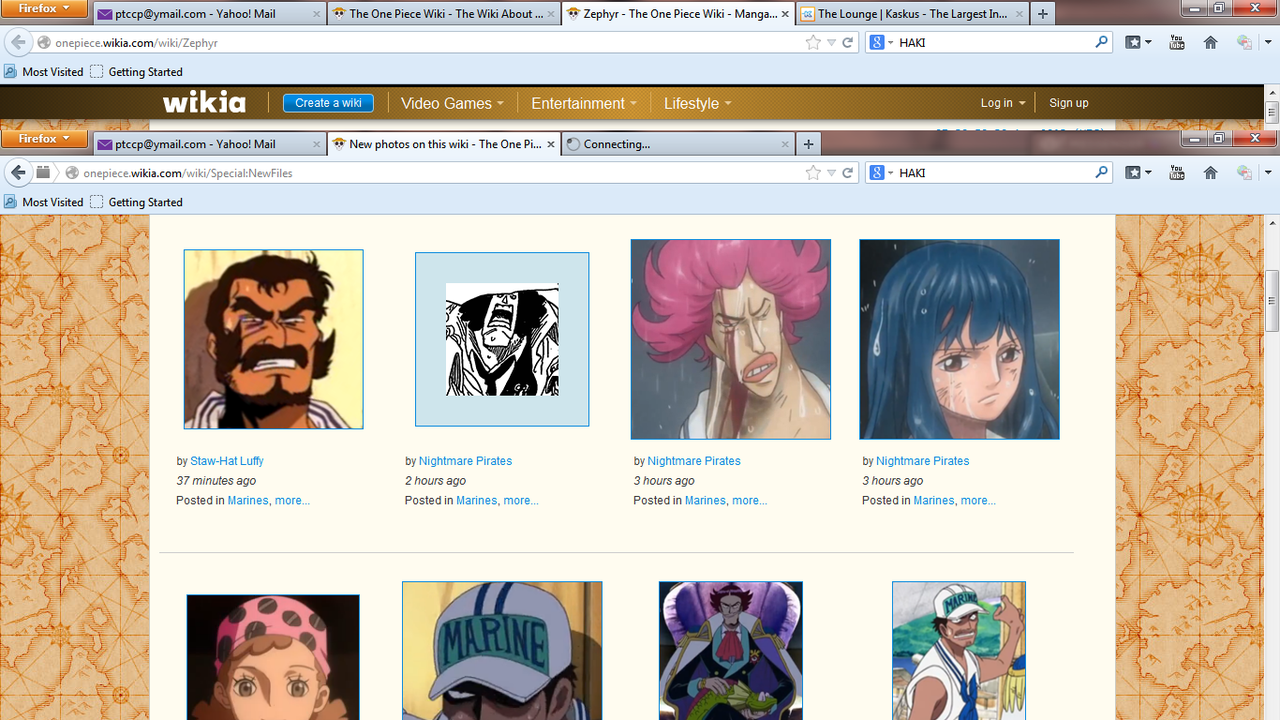Click the Wikia logo

coord(204,103)
